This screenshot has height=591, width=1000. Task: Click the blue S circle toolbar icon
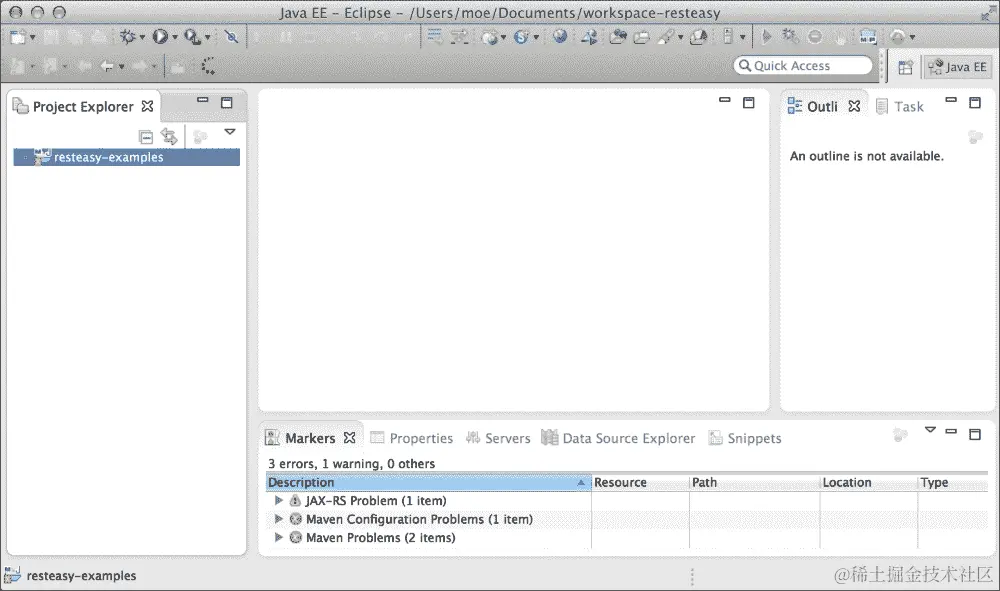[x=521, y=37]
